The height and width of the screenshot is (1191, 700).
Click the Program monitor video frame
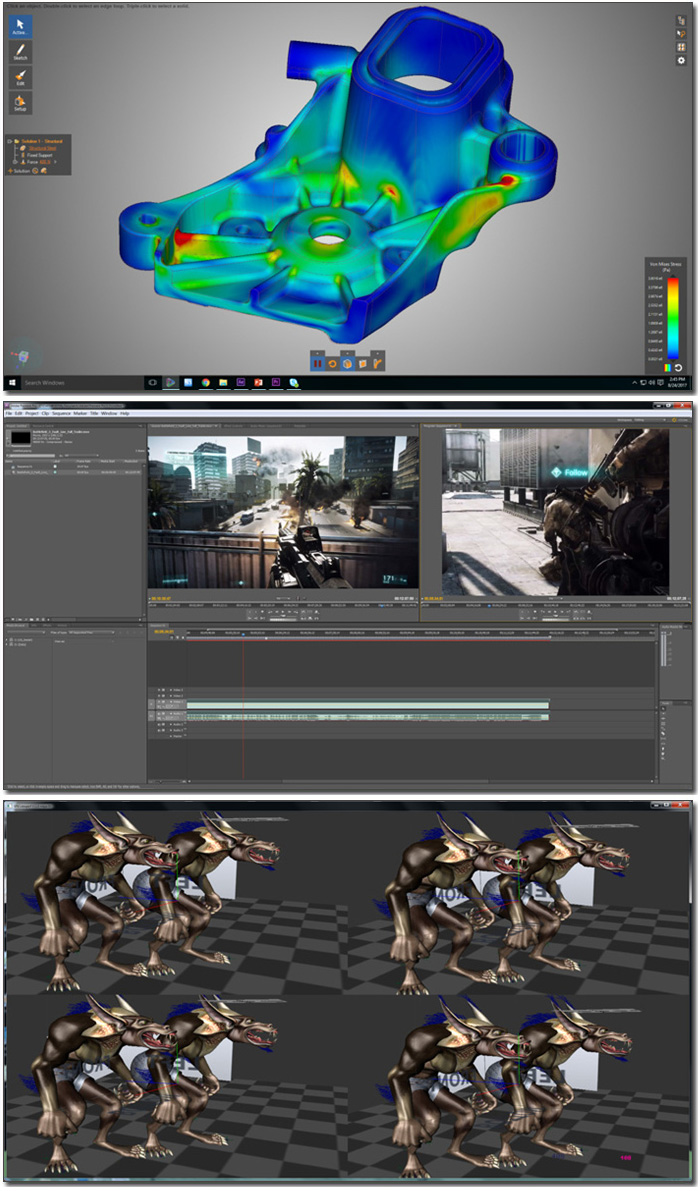coord(556,511)
